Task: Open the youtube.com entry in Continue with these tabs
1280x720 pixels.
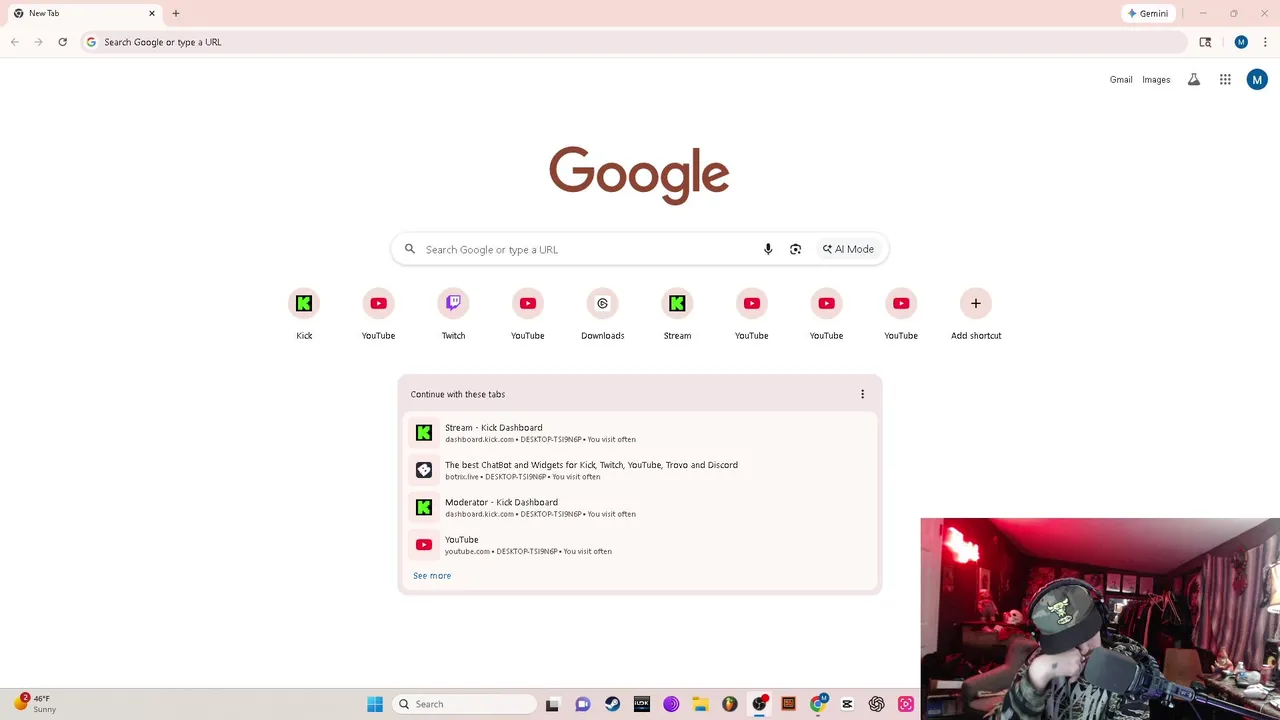Action: coord(640,545)
